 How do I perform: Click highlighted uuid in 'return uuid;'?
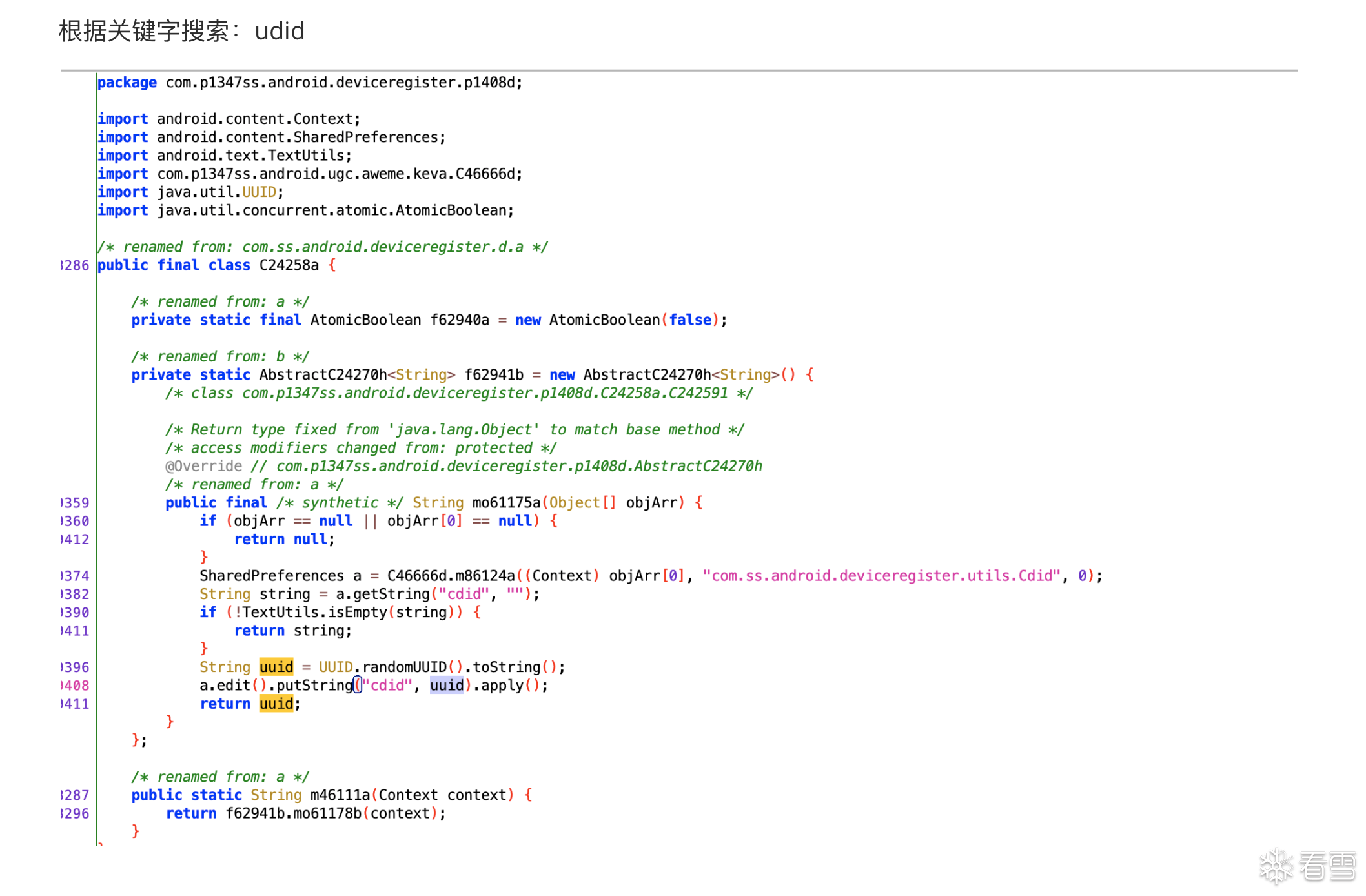point(276,704)
